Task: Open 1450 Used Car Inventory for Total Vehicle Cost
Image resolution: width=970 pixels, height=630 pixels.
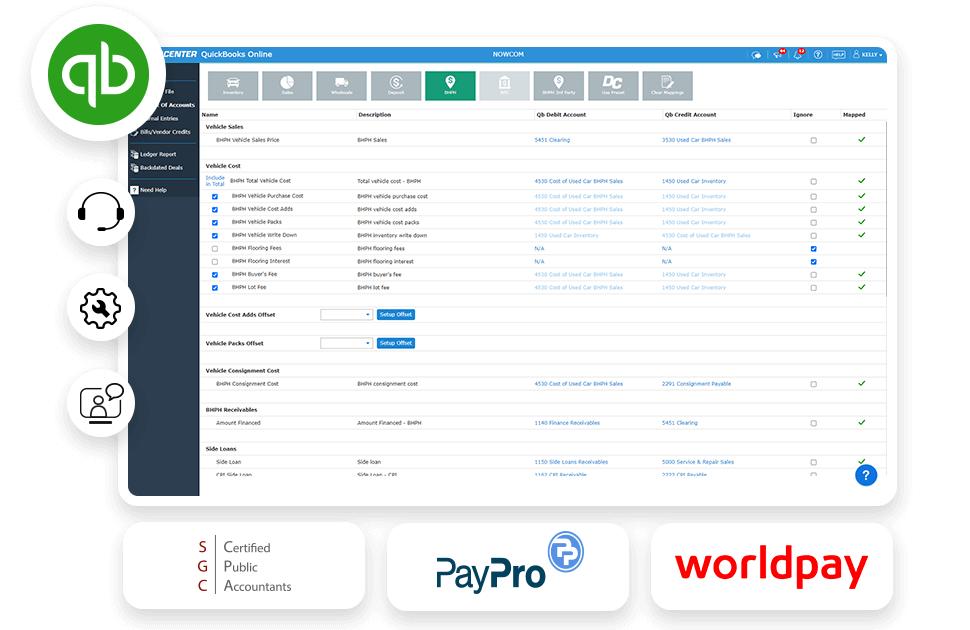Action: (x=693, y=181)
